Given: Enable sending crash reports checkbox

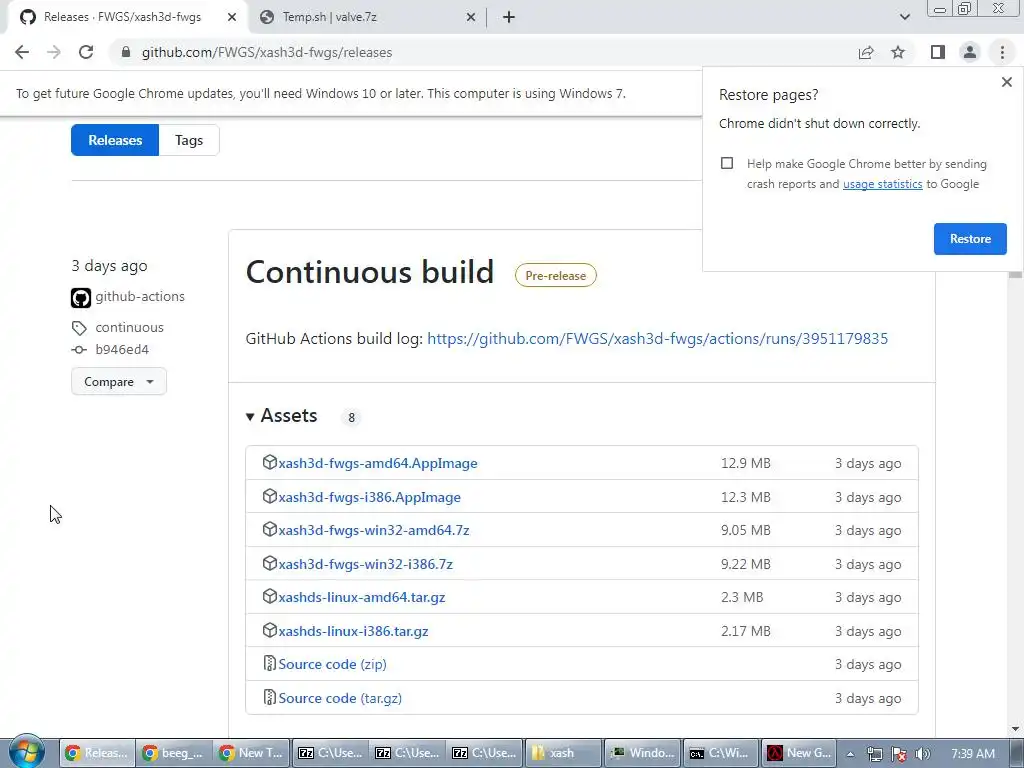Looking at the screenshot, I should [x=727, y=163].
